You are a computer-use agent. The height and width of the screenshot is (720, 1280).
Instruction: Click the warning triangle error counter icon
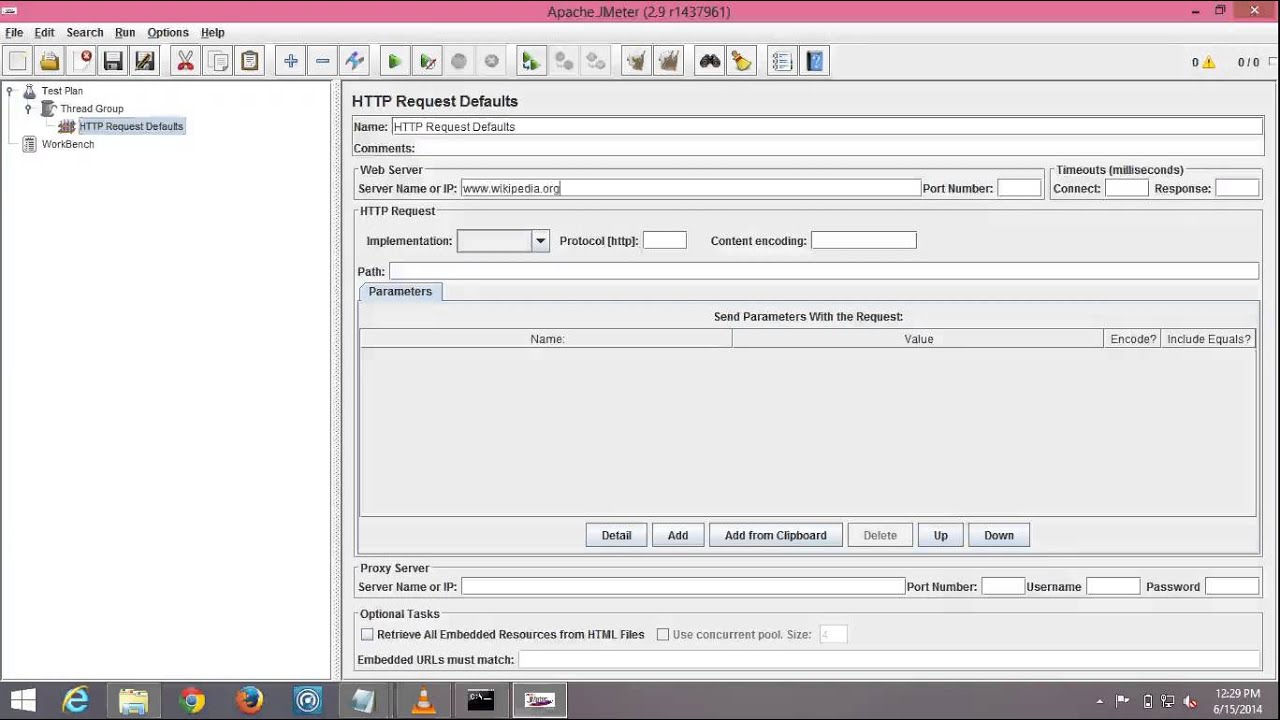click(1209, 62)
